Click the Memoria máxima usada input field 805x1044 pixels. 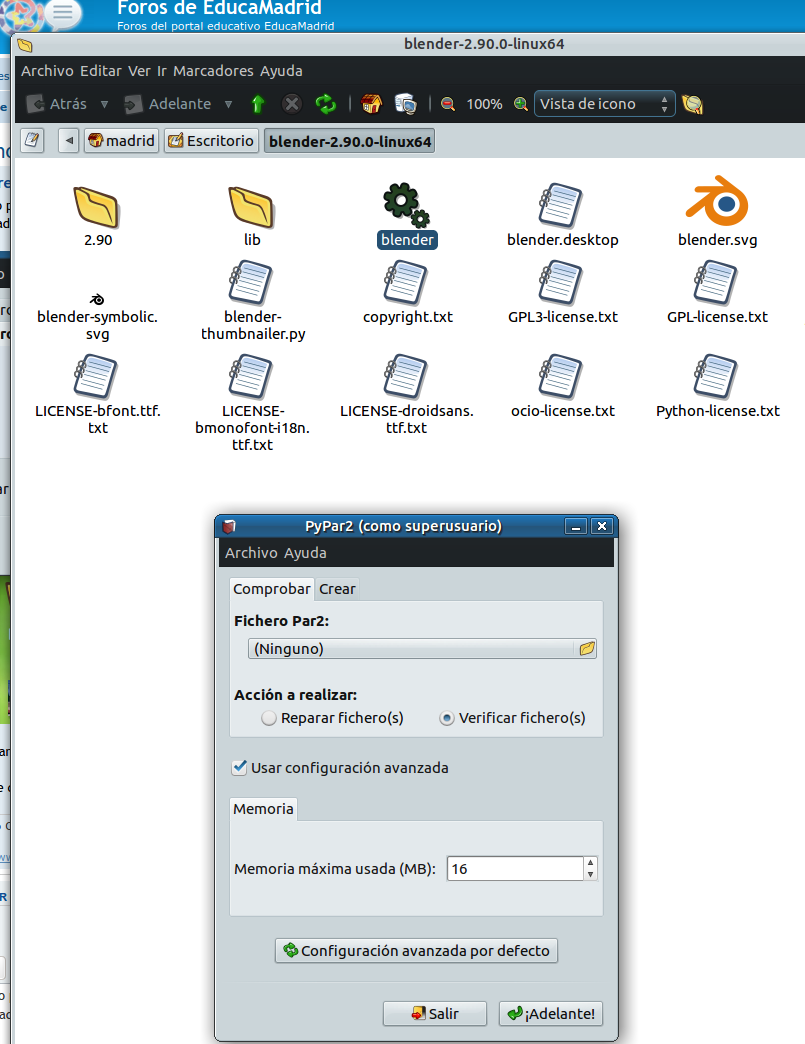tap(515, 868)
